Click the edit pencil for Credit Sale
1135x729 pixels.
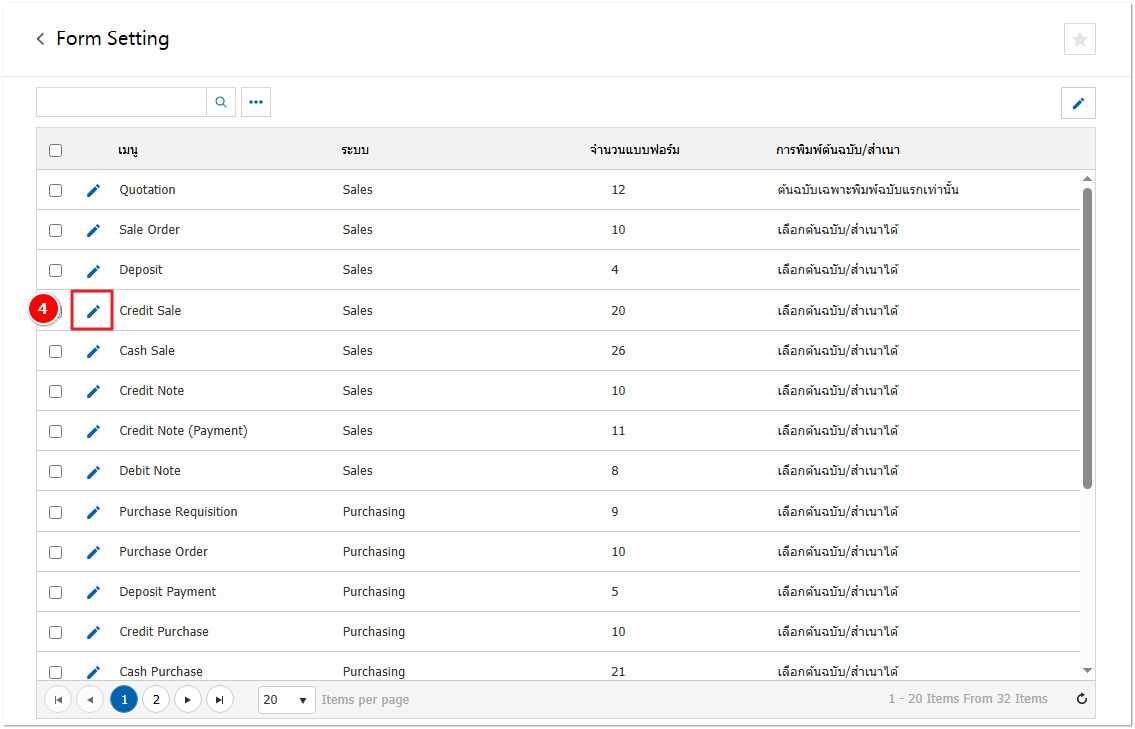(x=93, y=311)
